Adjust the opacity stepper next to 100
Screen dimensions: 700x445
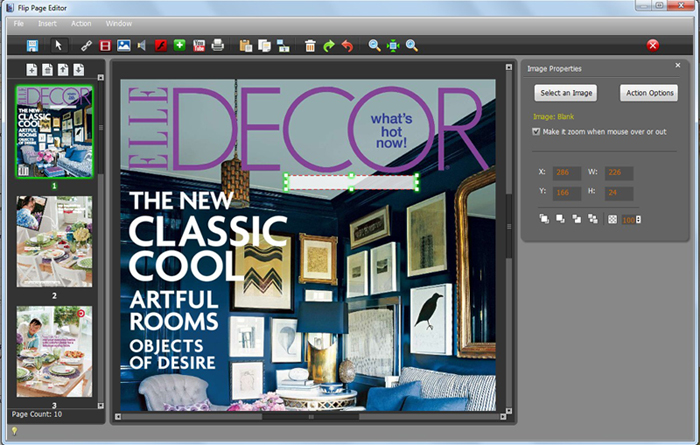coord(639,220)
